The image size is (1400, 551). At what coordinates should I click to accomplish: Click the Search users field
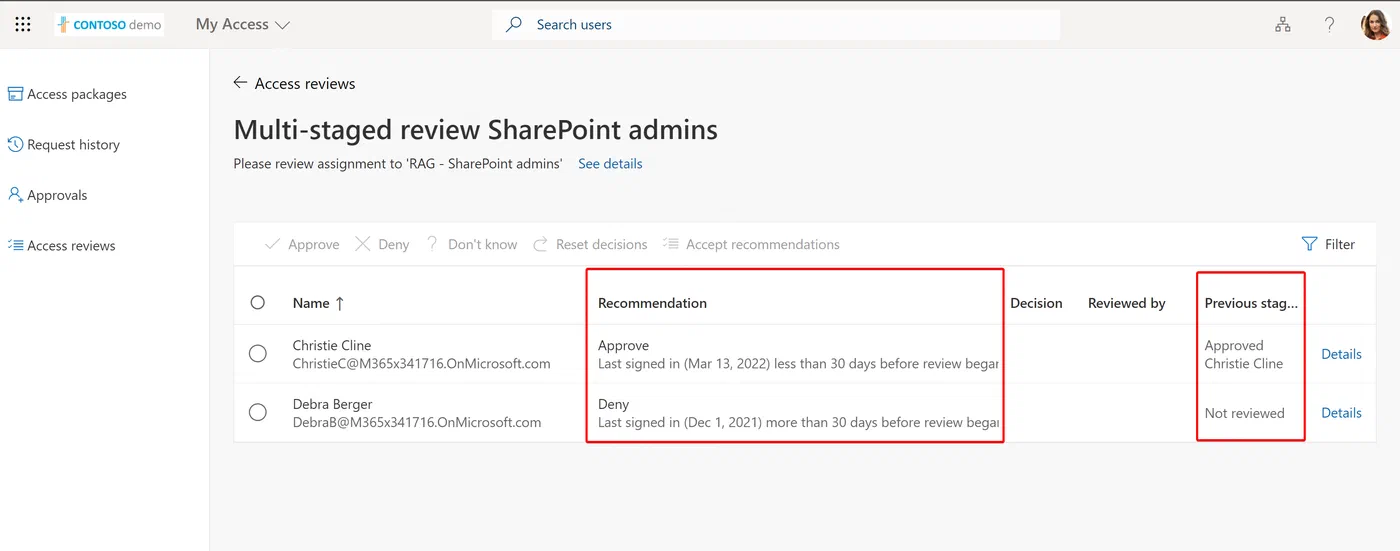(776, 24)
